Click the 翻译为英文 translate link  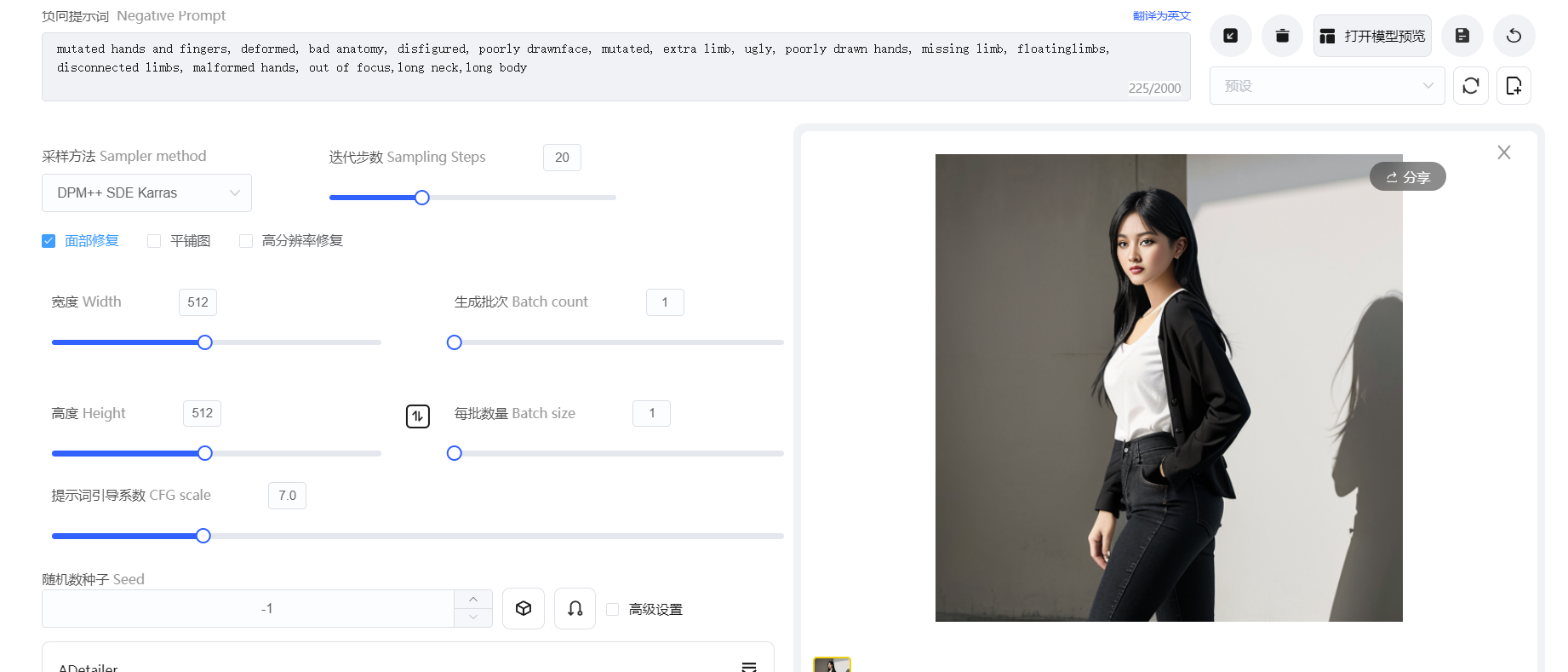tap(1162, 15)
